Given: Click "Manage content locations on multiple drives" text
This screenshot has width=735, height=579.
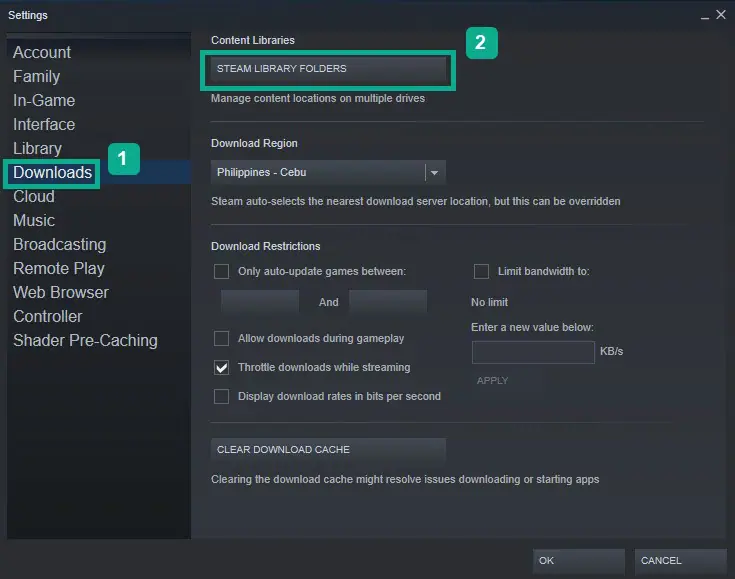Looking at the screenshot, I should coord(318,98).
